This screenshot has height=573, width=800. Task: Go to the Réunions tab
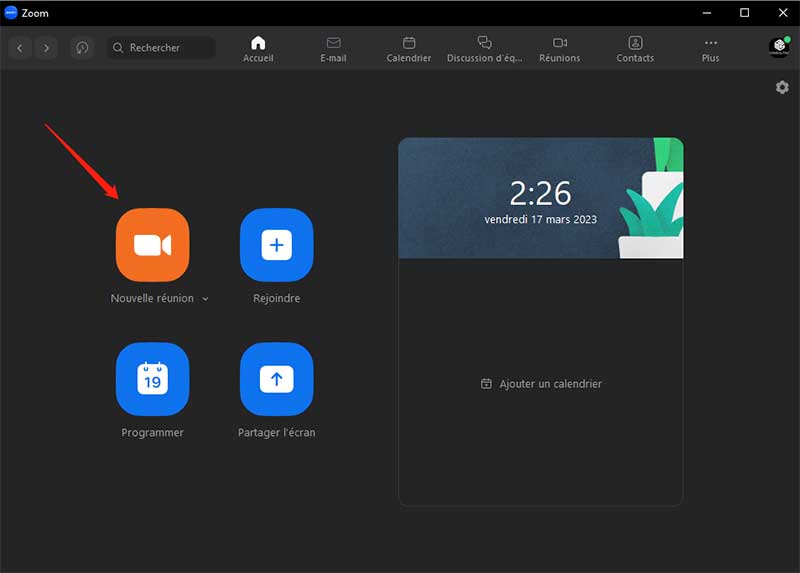[559, 49]
